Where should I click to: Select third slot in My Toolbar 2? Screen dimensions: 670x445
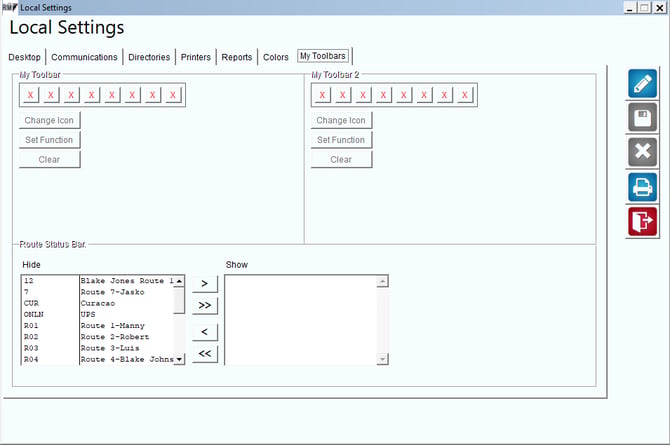pos(363,95)
